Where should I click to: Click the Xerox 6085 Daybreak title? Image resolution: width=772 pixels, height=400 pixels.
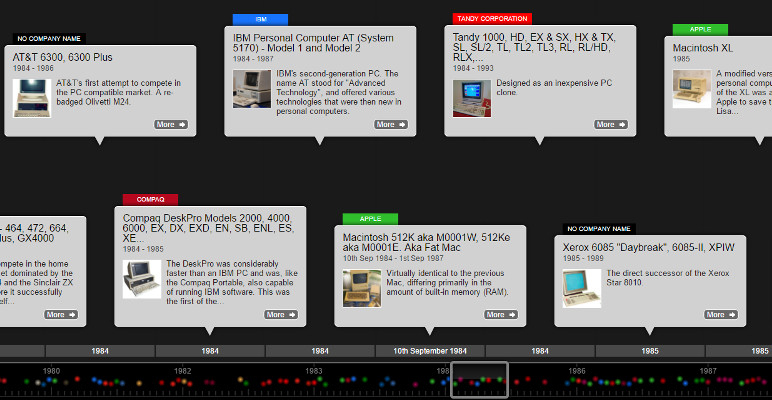[x=649, y=247]
